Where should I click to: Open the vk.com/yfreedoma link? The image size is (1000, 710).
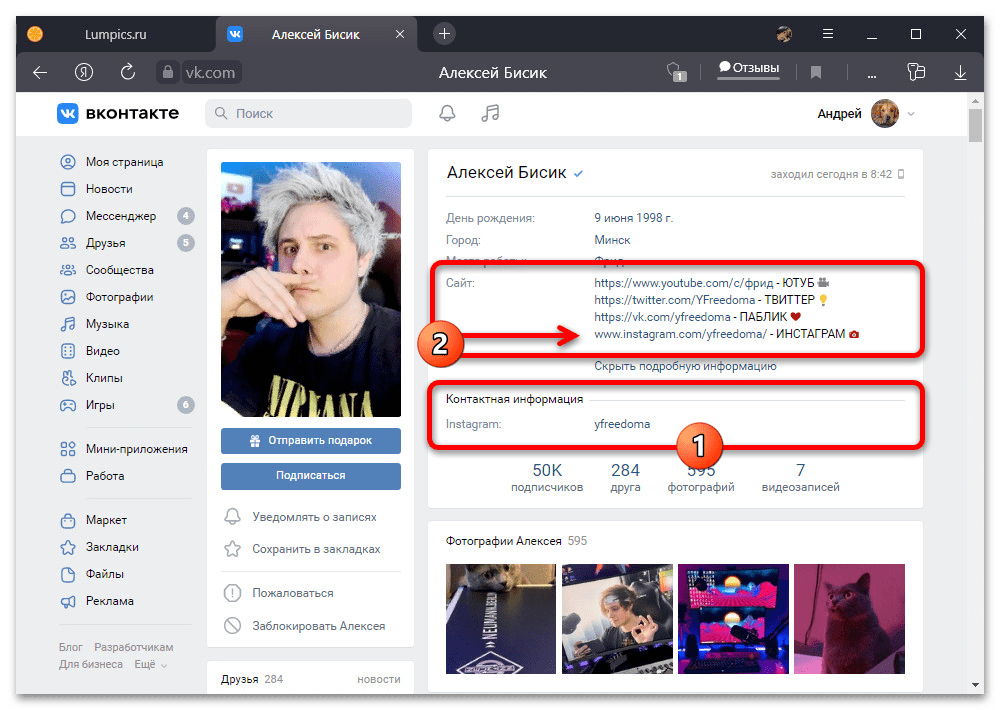(x=662, y=317)
